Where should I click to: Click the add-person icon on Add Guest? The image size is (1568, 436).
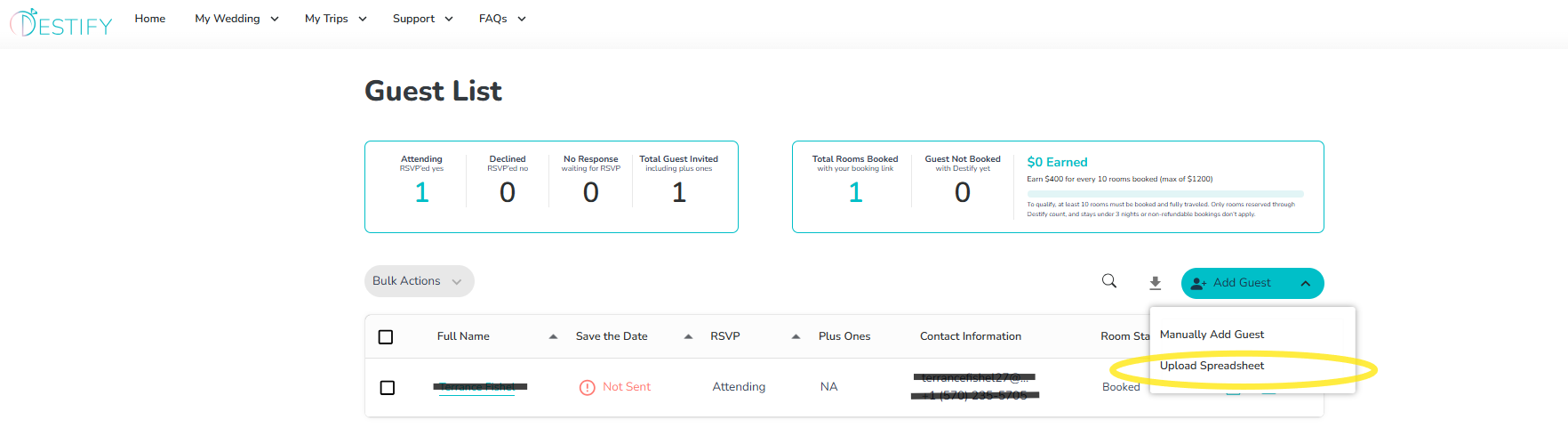pos(1198,283)
